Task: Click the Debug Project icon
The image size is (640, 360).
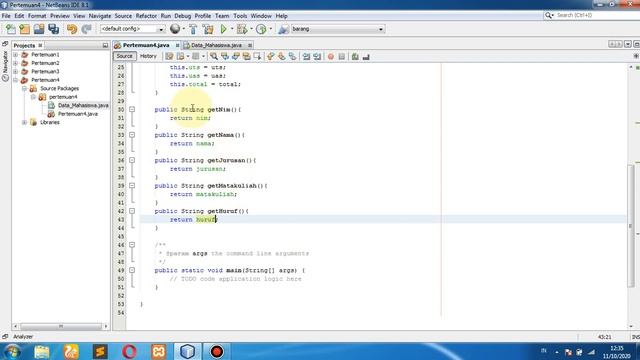Action: [x=242, y=29]
